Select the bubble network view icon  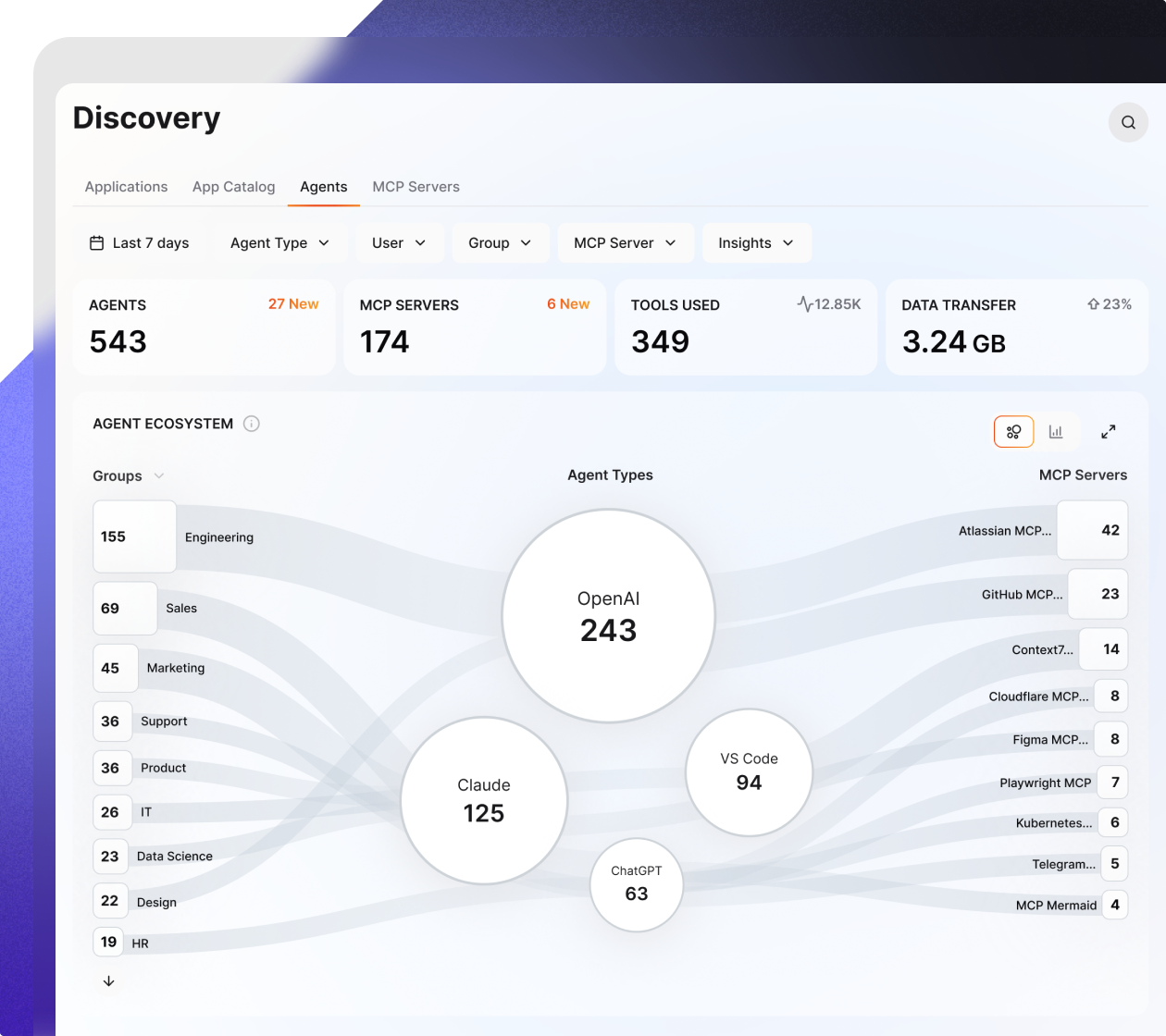1013,431
